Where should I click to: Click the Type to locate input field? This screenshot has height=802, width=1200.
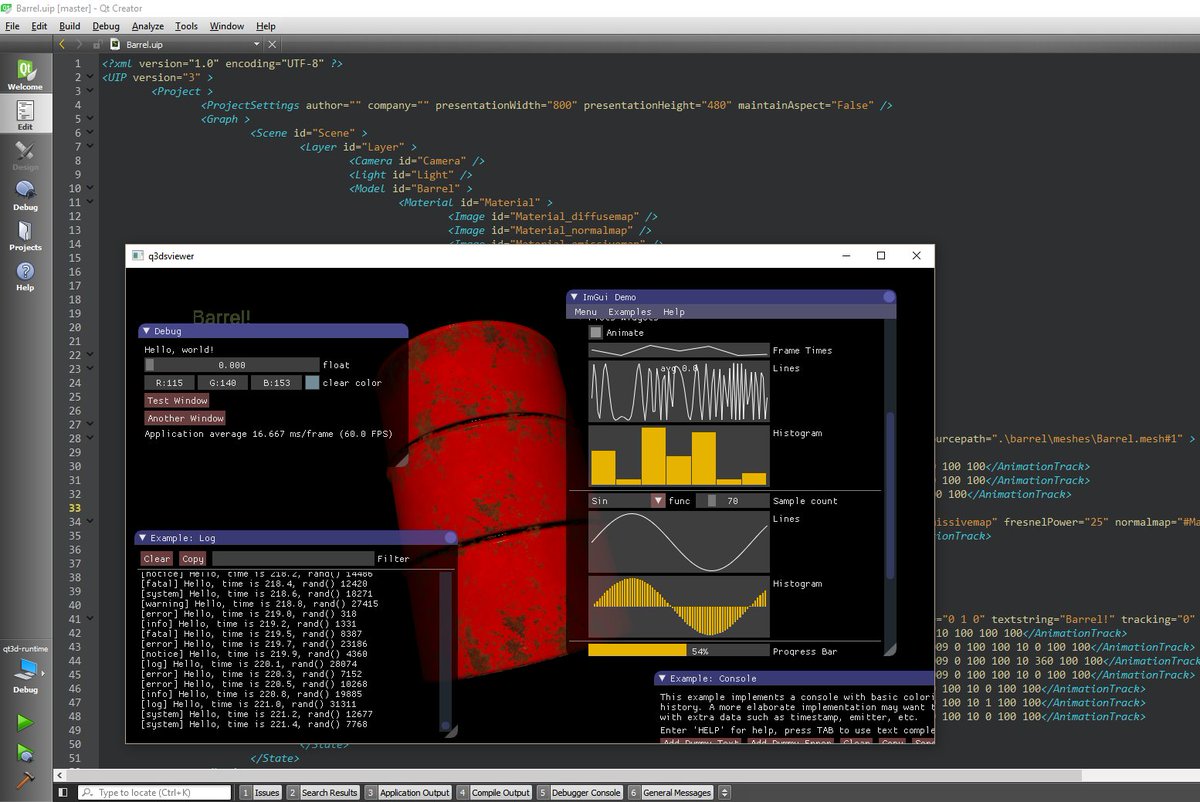[x=156, y=792]
